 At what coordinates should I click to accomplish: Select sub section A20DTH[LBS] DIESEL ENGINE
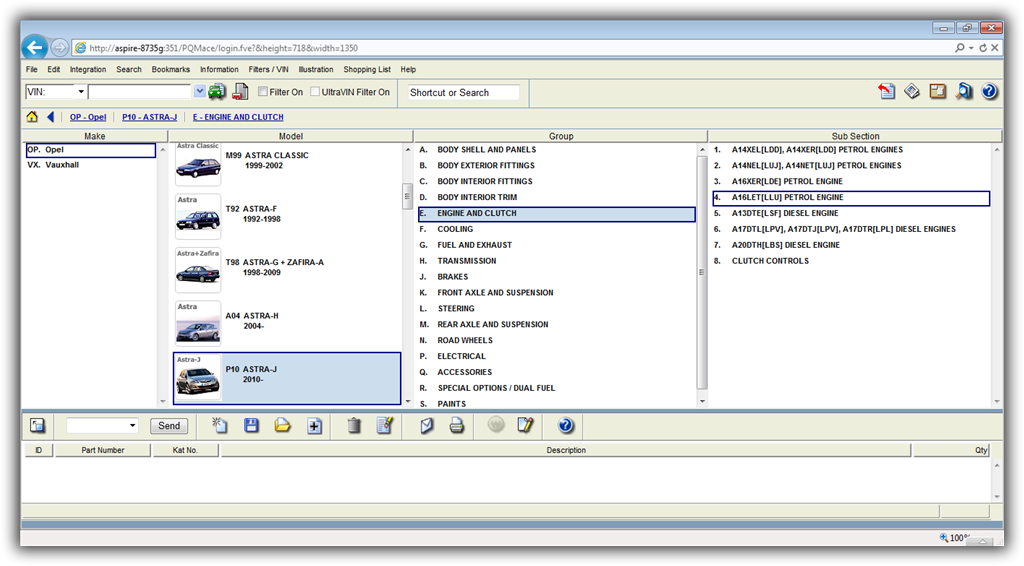click(x=851, y=245)
